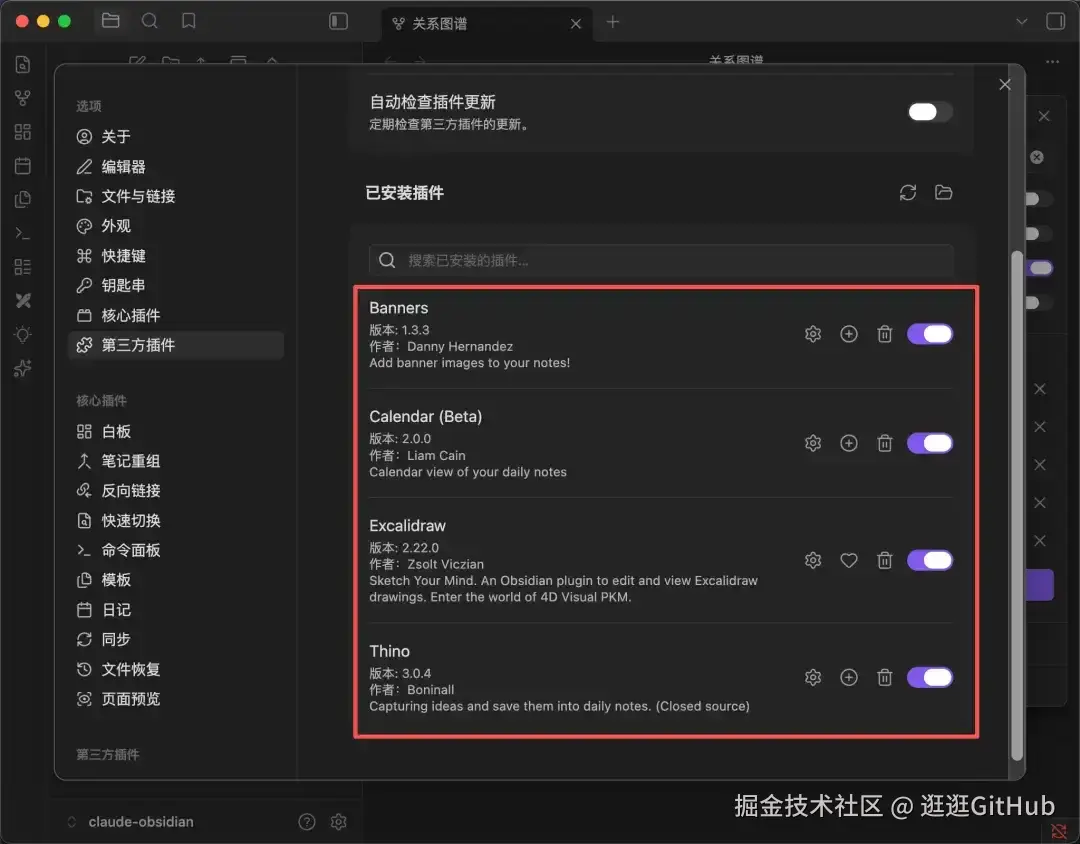Toggle 自动检查插件更新 switch
This screenshot has height=844, width=1080.
coord(930,112)
